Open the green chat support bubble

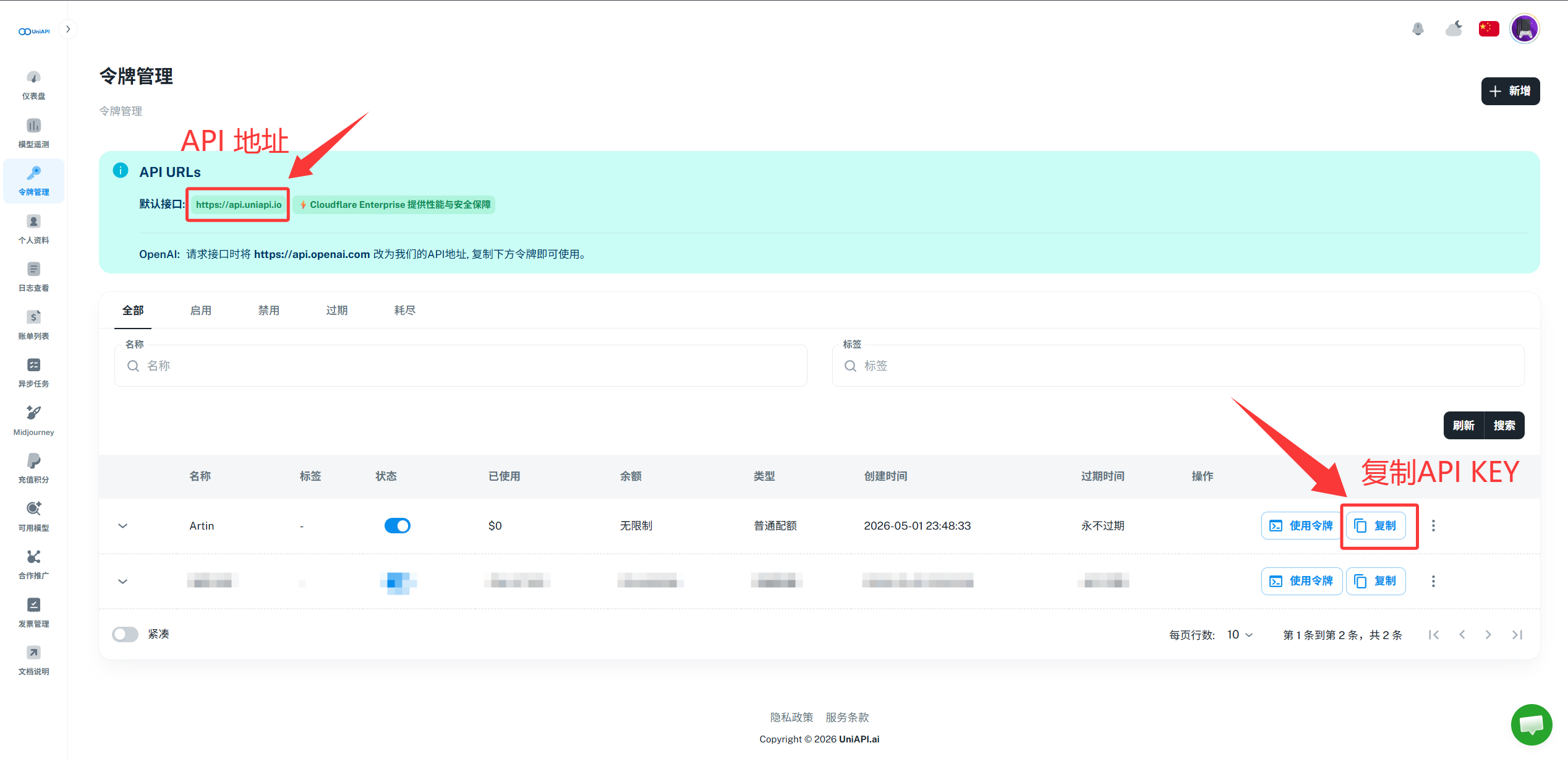[x=1532, y=724]
